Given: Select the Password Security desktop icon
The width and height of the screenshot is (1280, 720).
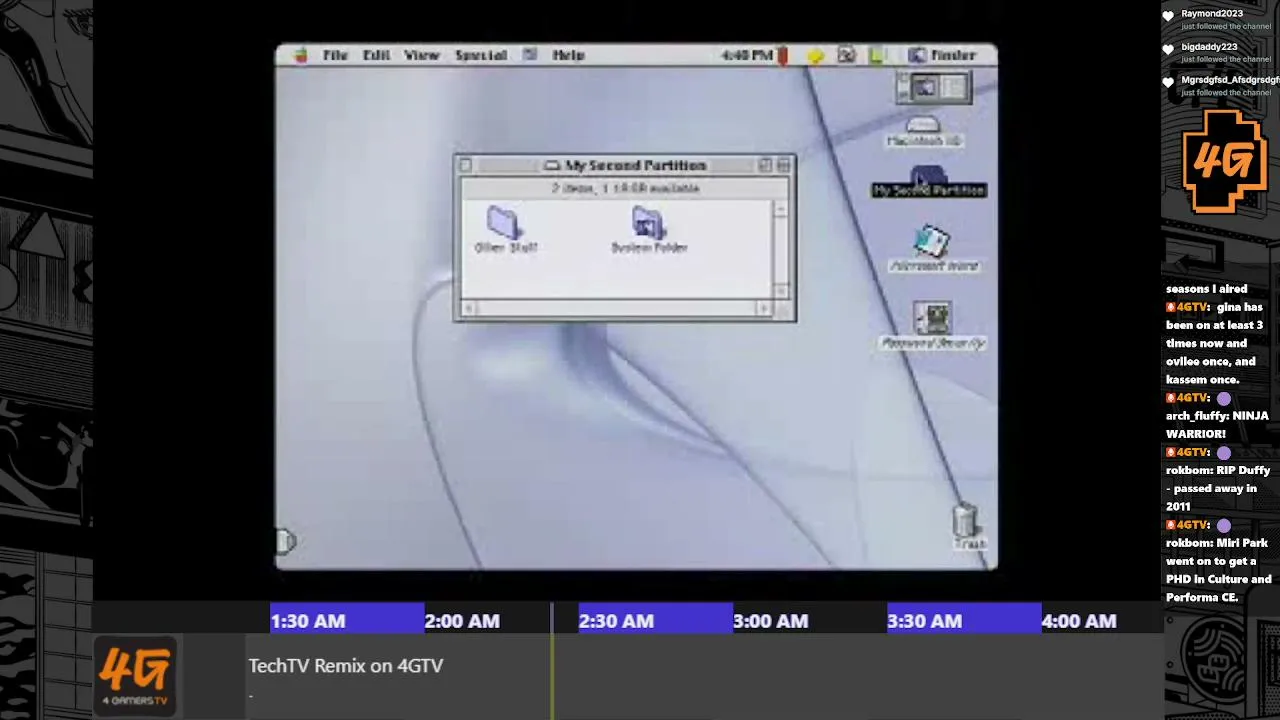Looking at the screenshot, I should (933, 326).
